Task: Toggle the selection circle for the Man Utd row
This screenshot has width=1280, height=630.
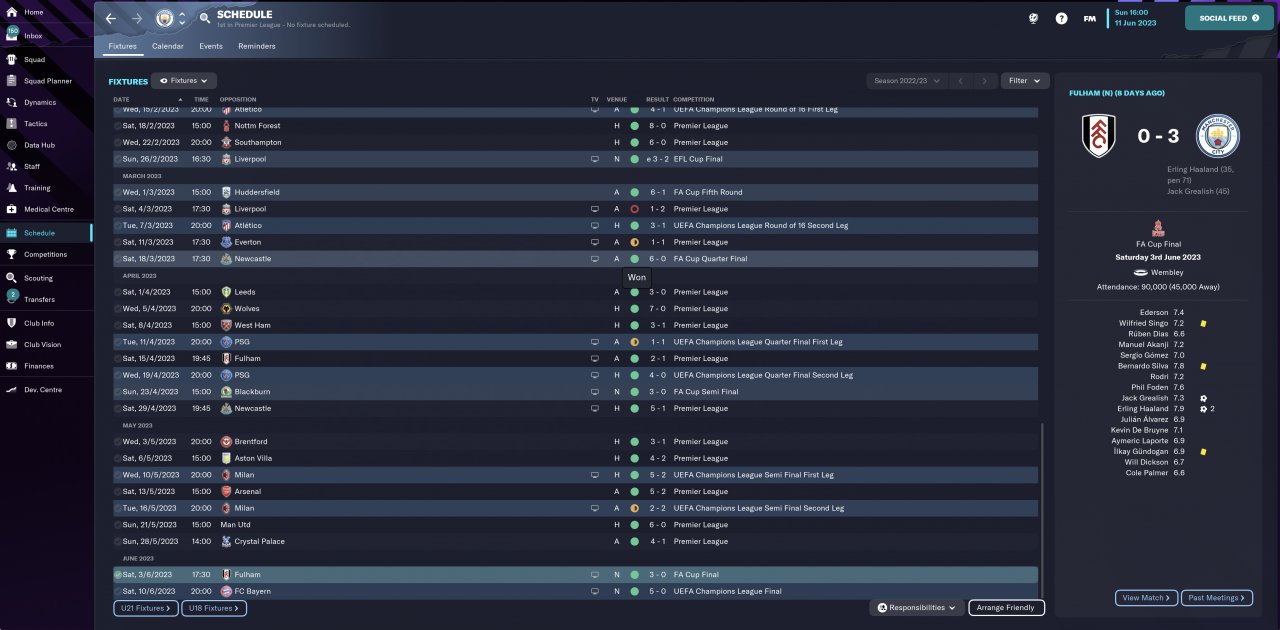Action: point(118,525)
